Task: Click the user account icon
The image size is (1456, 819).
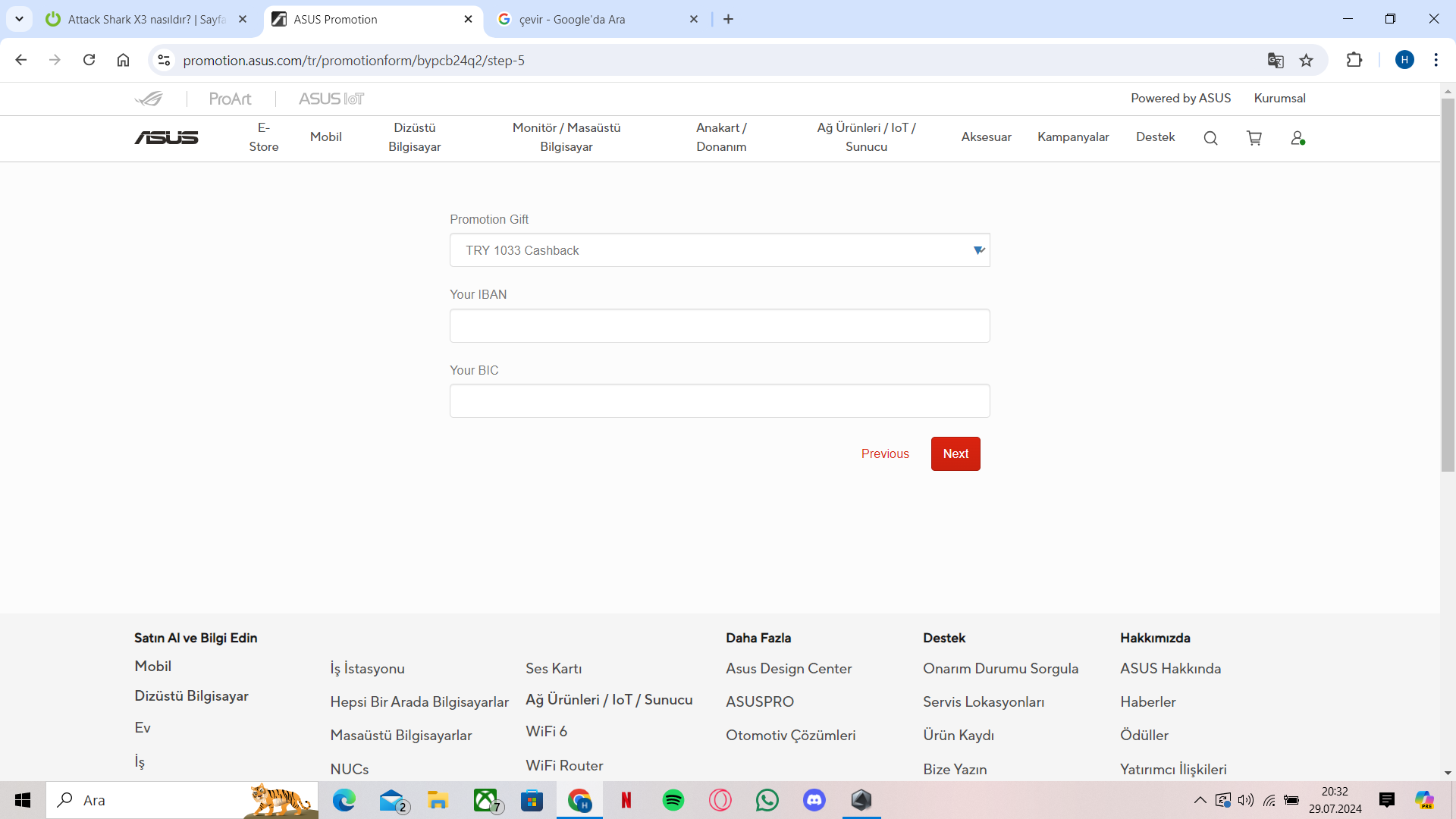Action: tap(1298, 138)
